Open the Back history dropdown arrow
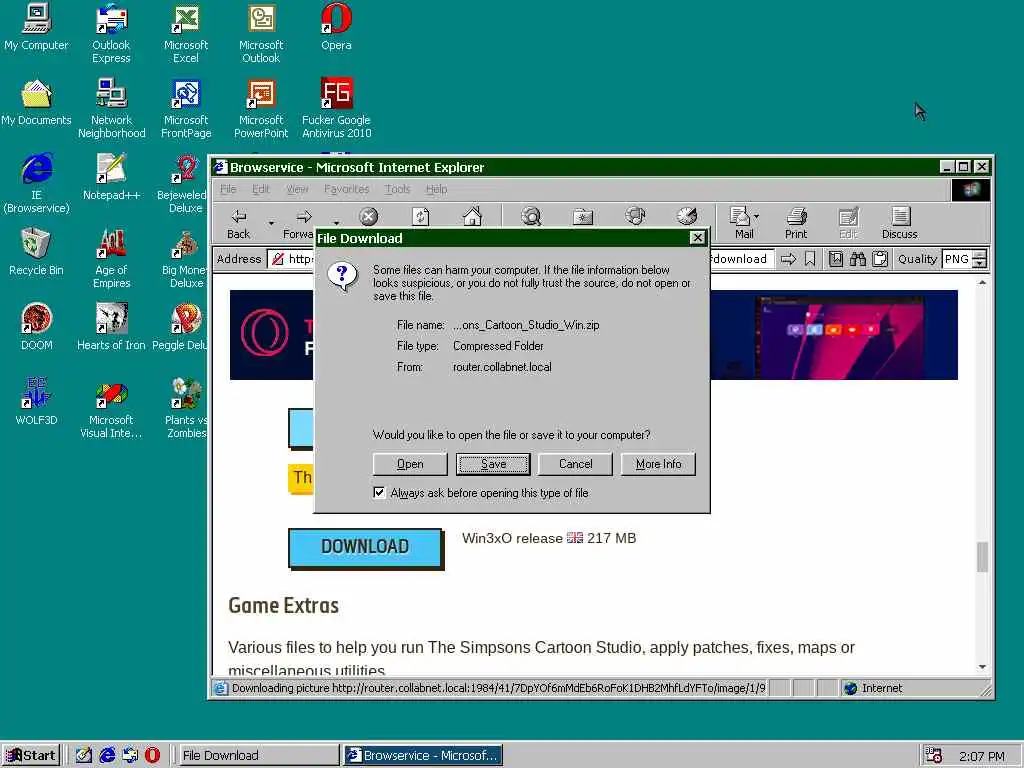Image resolution: width=1024 pixels, height=768 pixels. (271, 223)
